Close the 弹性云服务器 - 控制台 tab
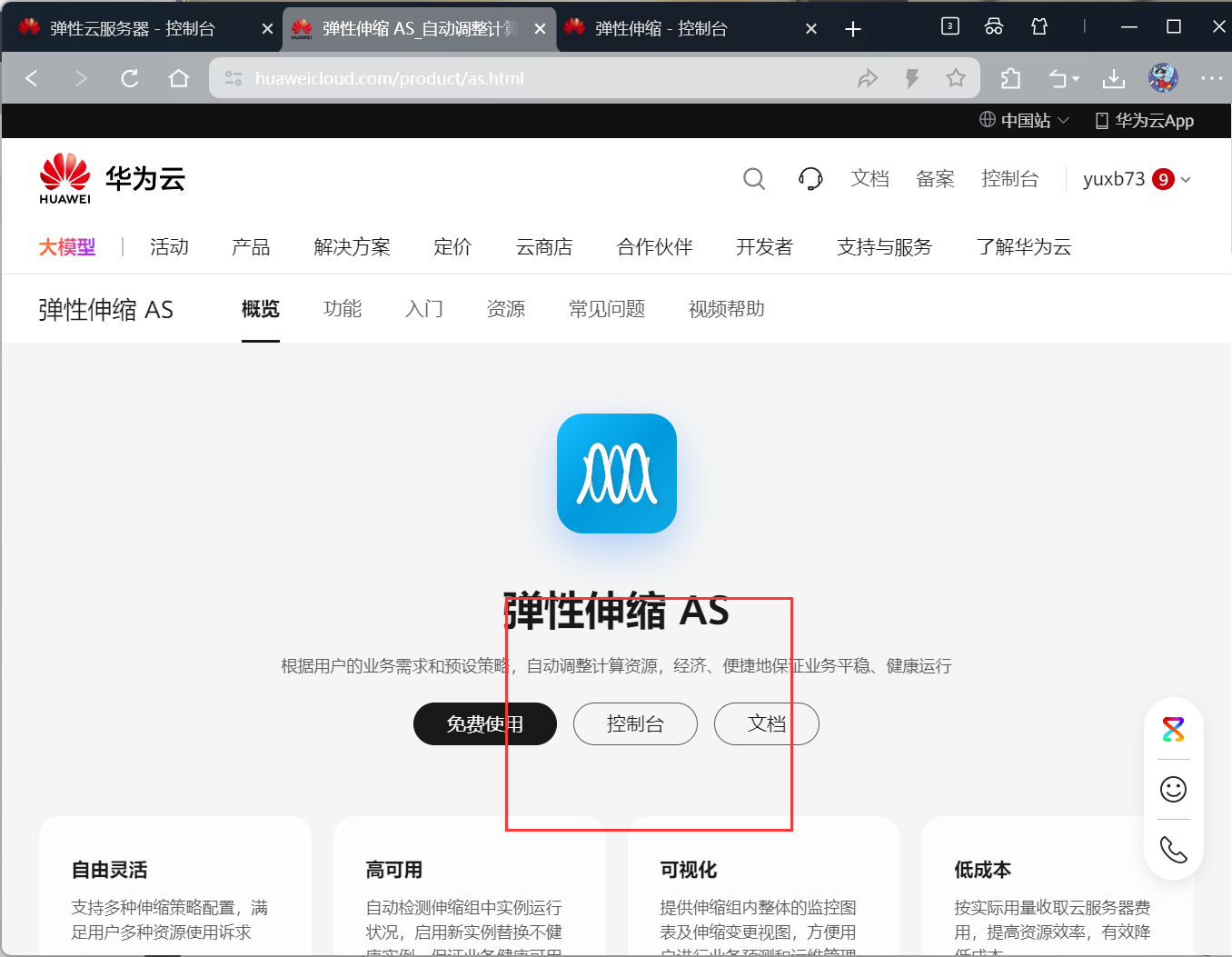Screen dimensions: 1232x957 [x=267, y=29]
